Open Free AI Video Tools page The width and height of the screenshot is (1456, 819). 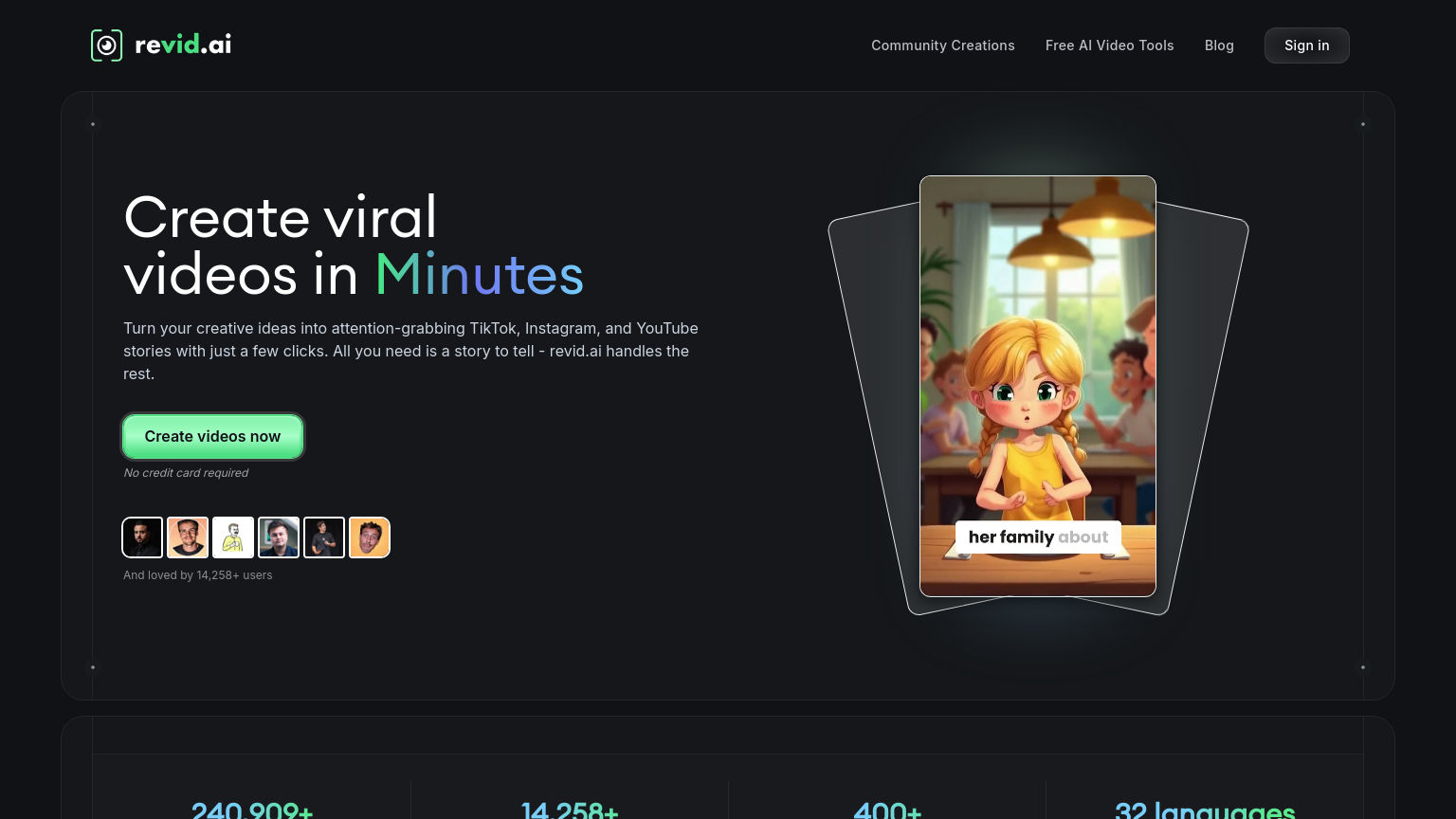[x=1109, y=45]
